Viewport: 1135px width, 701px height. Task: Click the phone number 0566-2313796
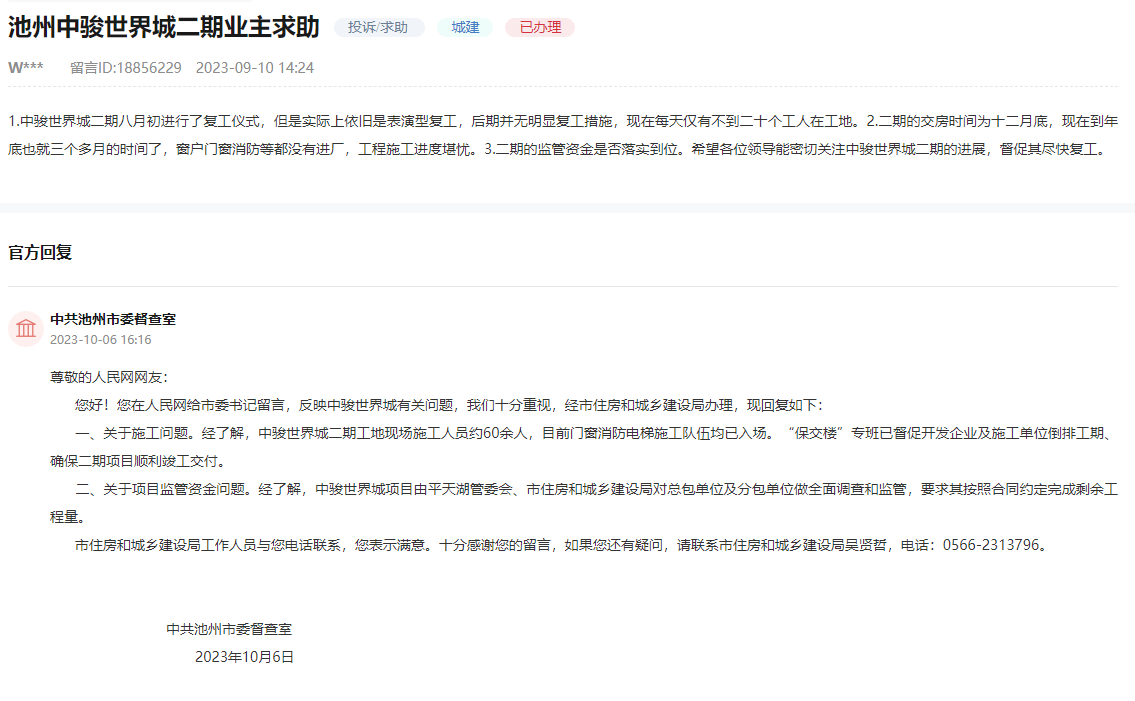[x=991, y=545]
